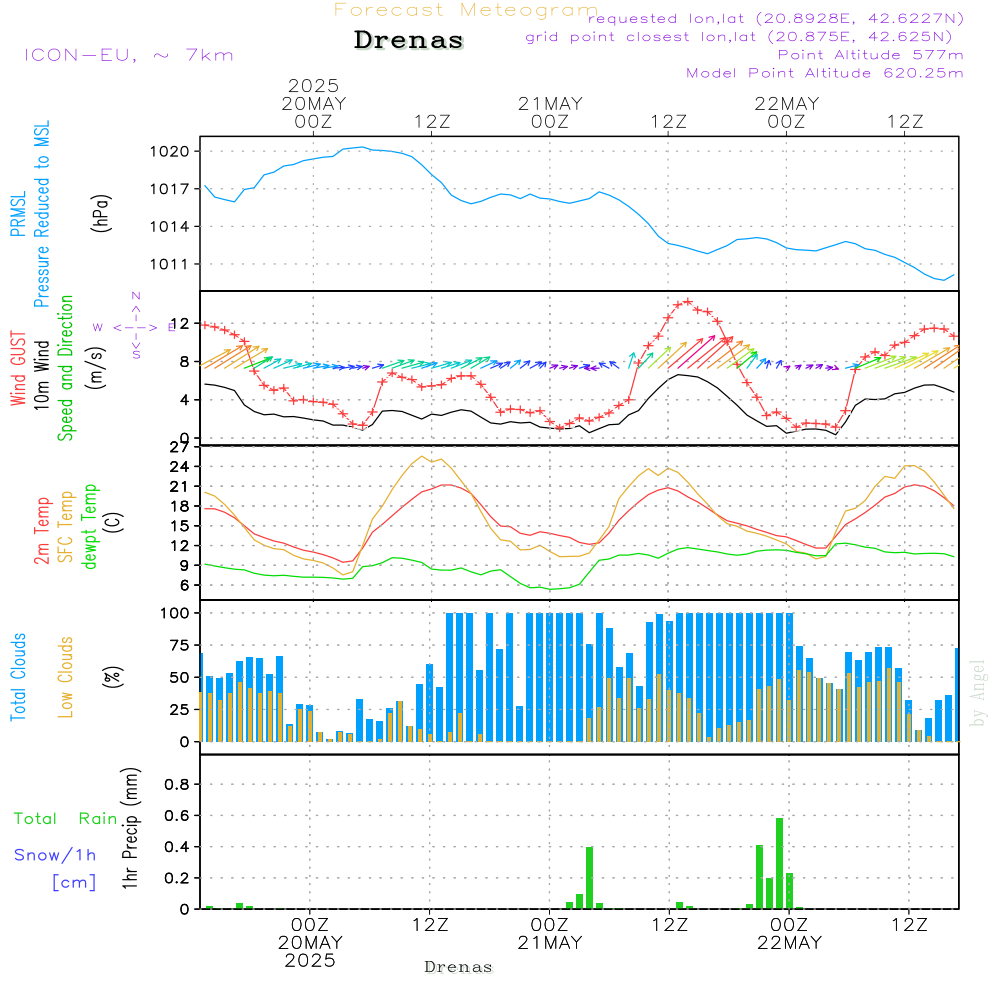This screenshot has width=1000, height=1000.
Task: Click the '2m Temp' red label
Action: point(41,531)
